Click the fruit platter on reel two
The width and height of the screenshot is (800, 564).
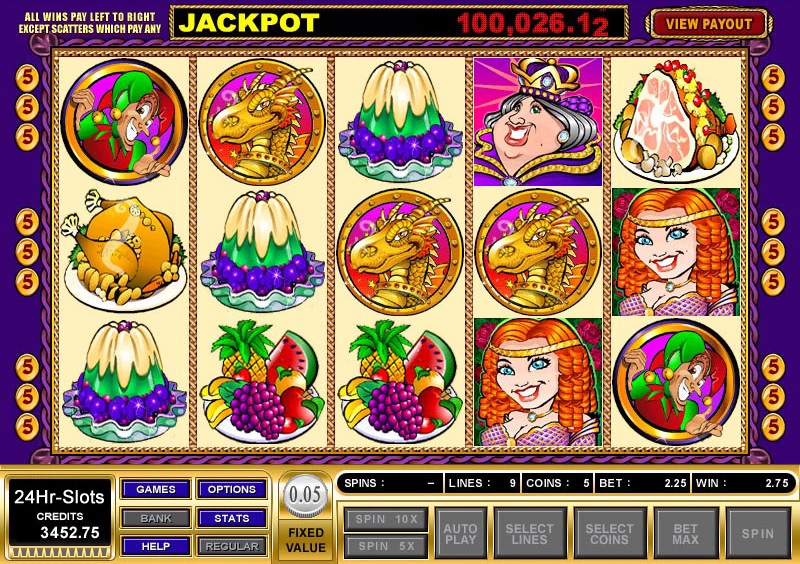(262, 381)
